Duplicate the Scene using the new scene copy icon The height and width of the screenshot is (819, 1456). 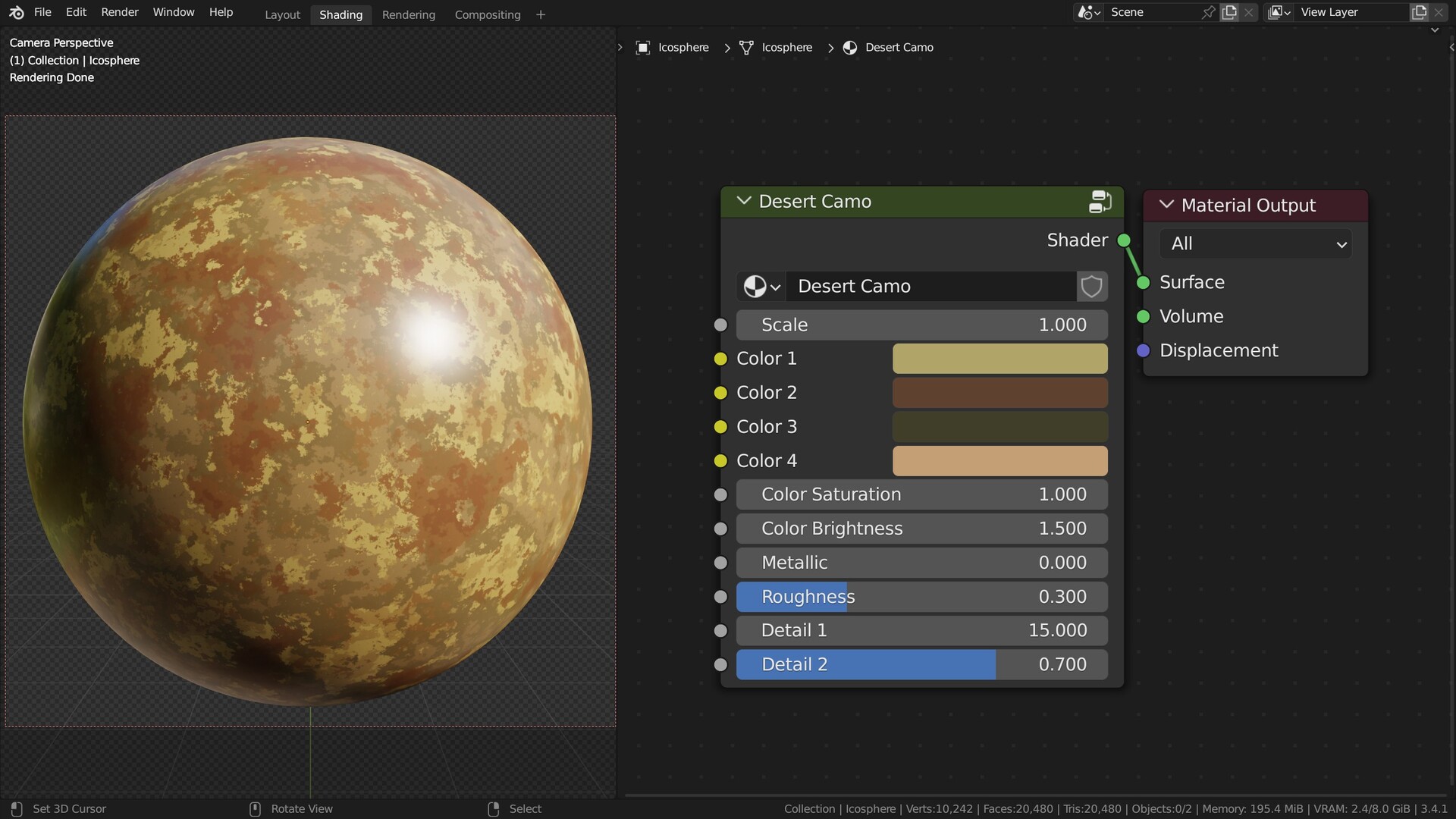click(1228, 12)
